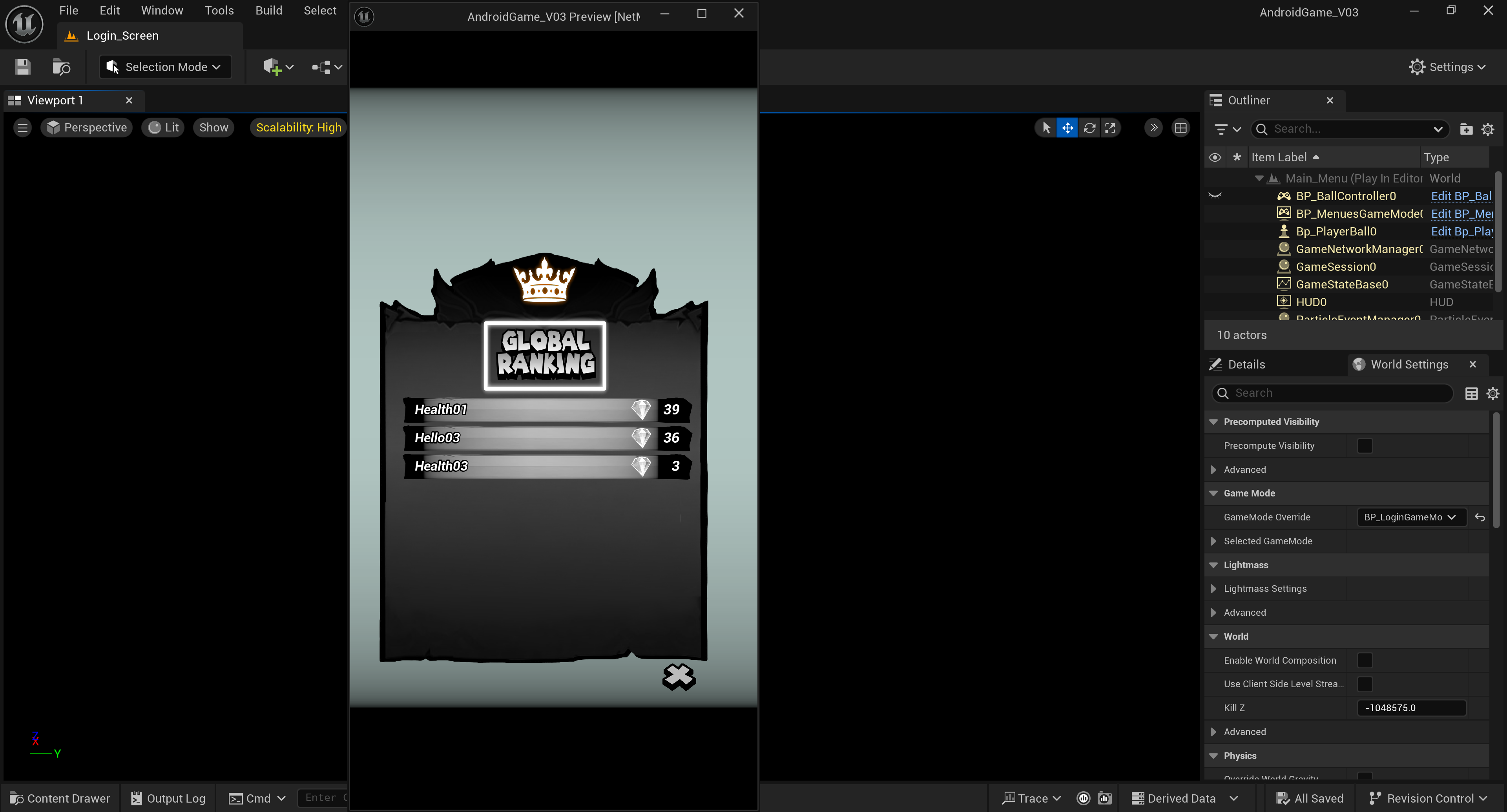Open the Tools menu
Image resolution: width=1507 pixels, height=812 pixels.
(219, 11)
